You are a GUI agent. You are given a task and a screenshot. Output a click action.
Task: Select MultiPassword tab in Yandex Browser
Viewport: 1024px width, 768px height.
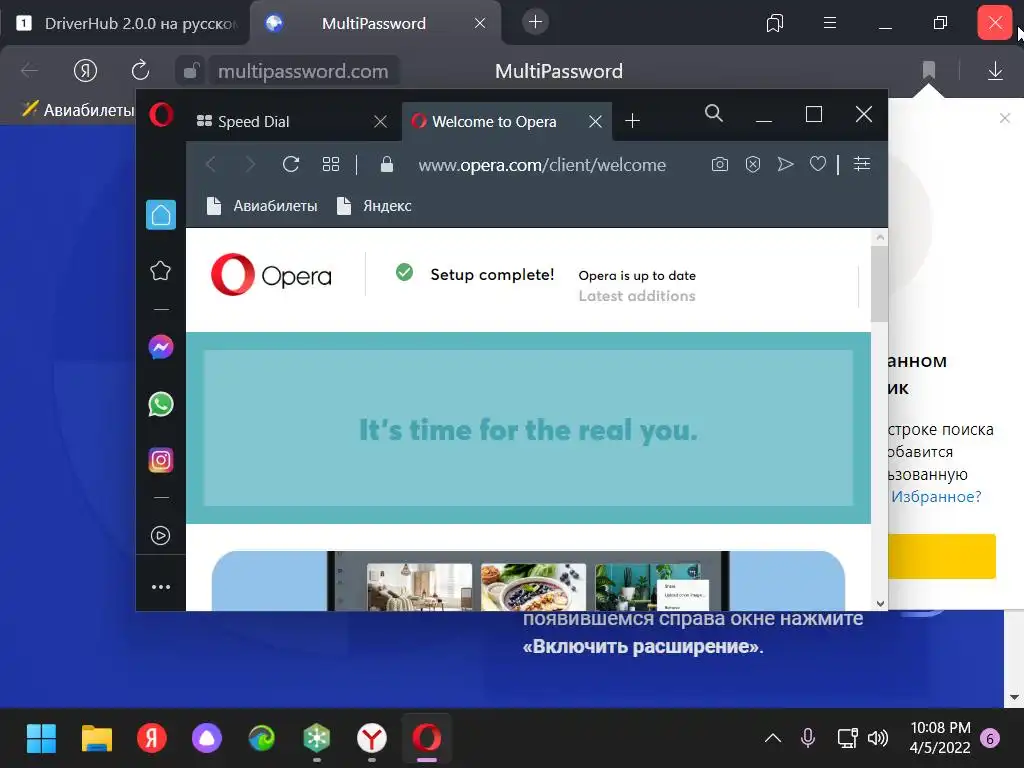(x=374, y=24)
